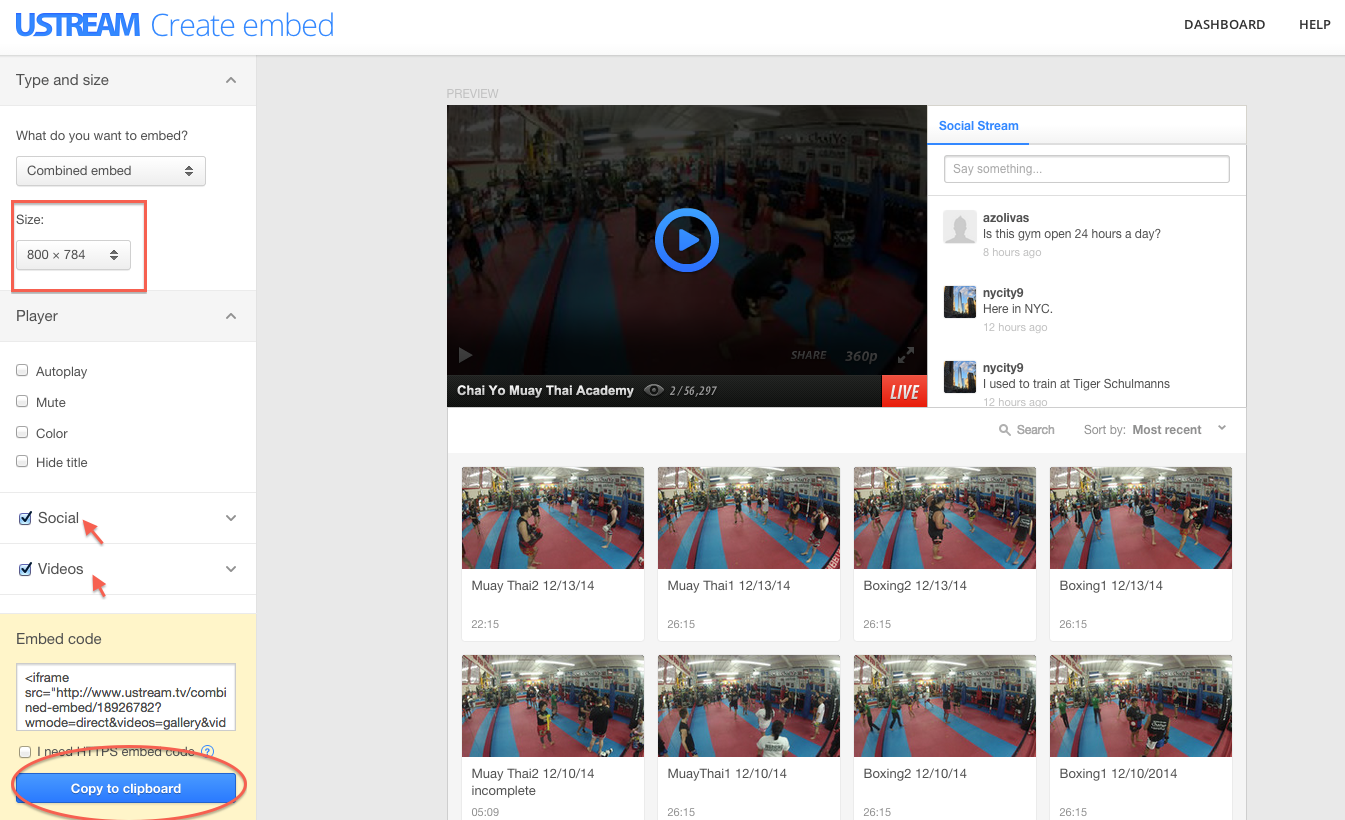Click the viewers eye icon
Viewport: 1345px width, 820px height.
[654, 390]
